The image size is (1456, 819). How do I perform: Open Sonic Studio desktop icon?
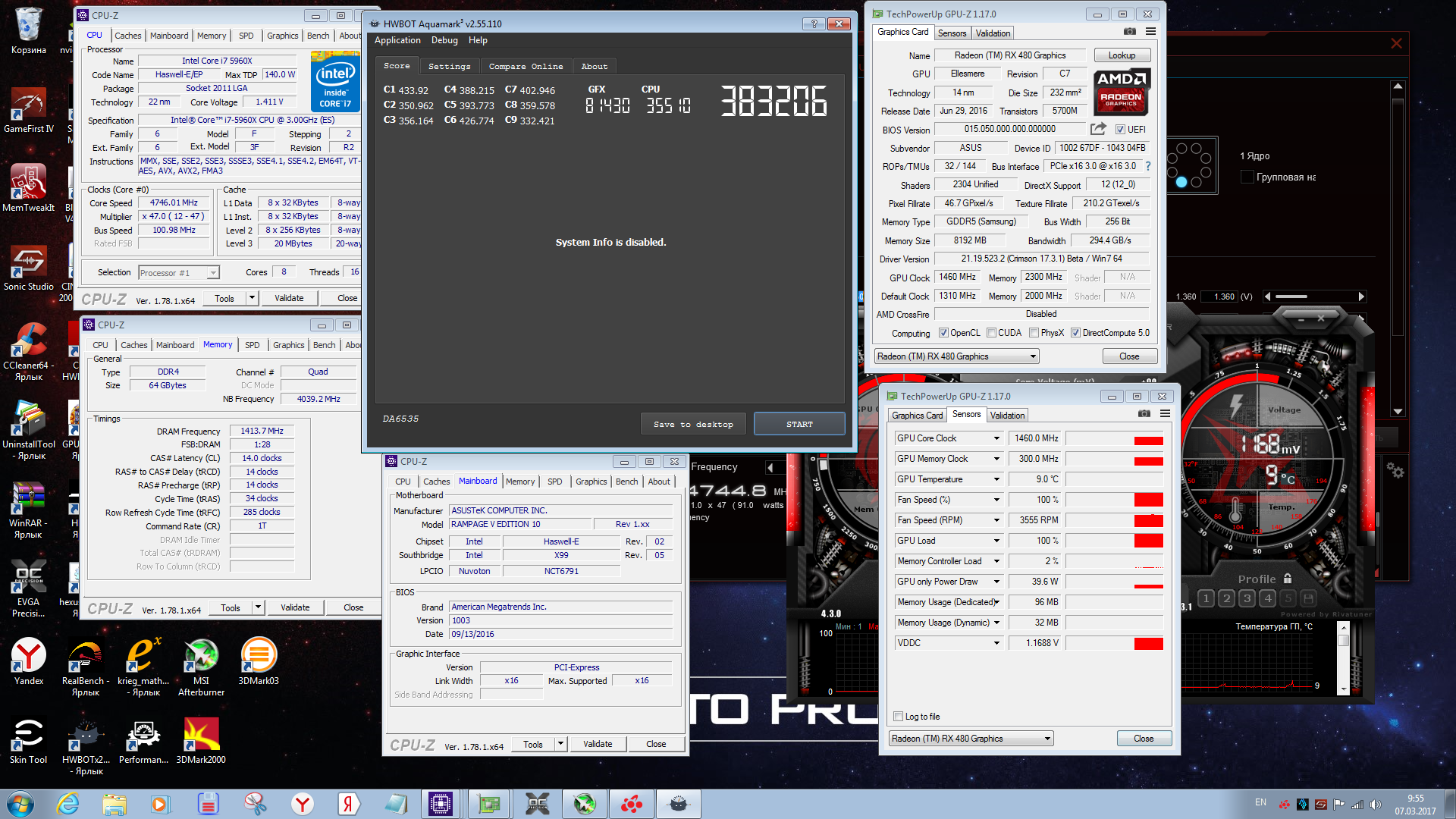[29, 267]
